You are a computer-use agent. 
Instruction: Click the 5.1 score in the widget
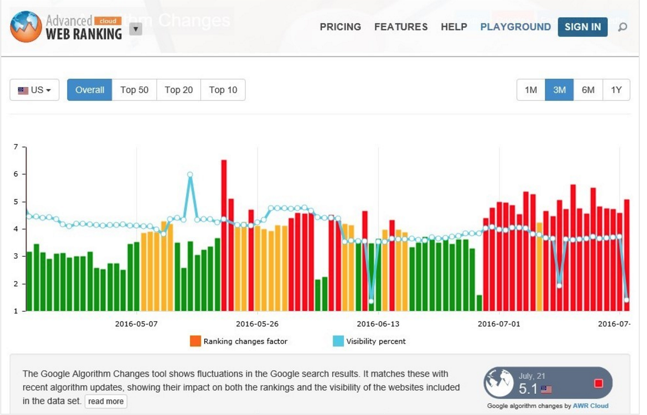pyautogui.click(x=528, y=389)
